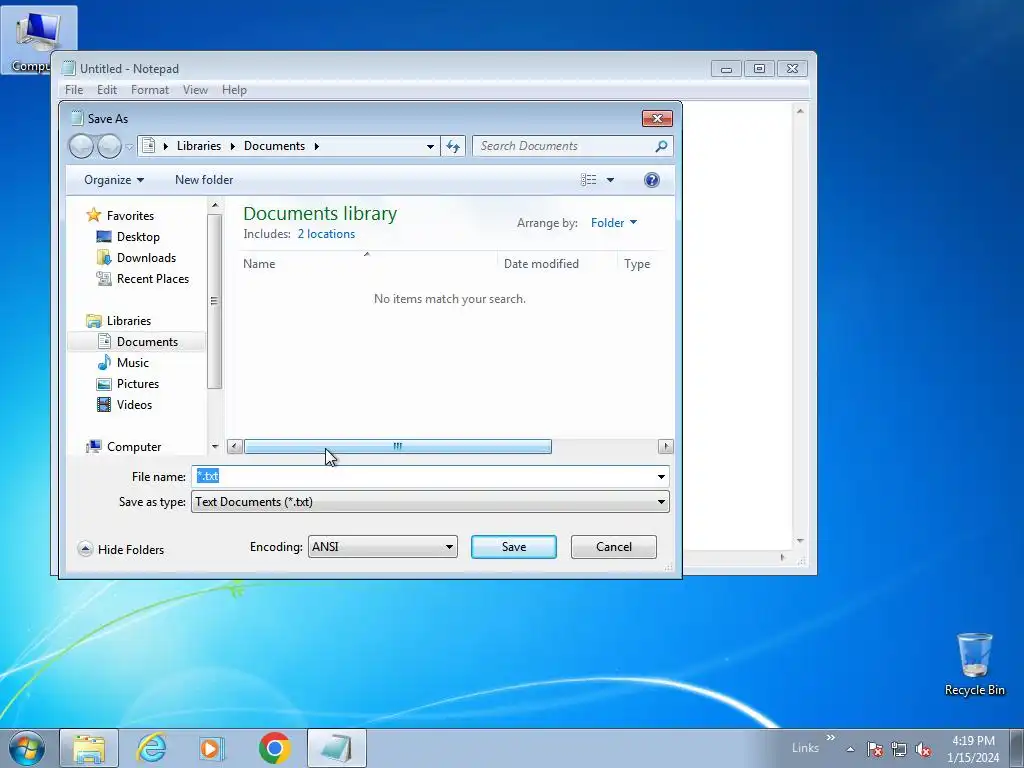Open the Recycle Bin desktop icon
This screenshot has width=1024, height=768.
(974, 665)
